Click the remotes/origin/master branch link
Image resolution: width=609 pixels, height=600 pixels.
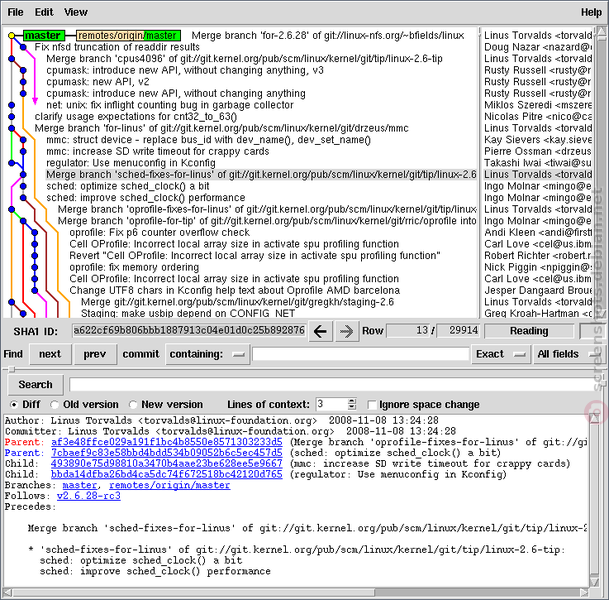pos(170,485)
